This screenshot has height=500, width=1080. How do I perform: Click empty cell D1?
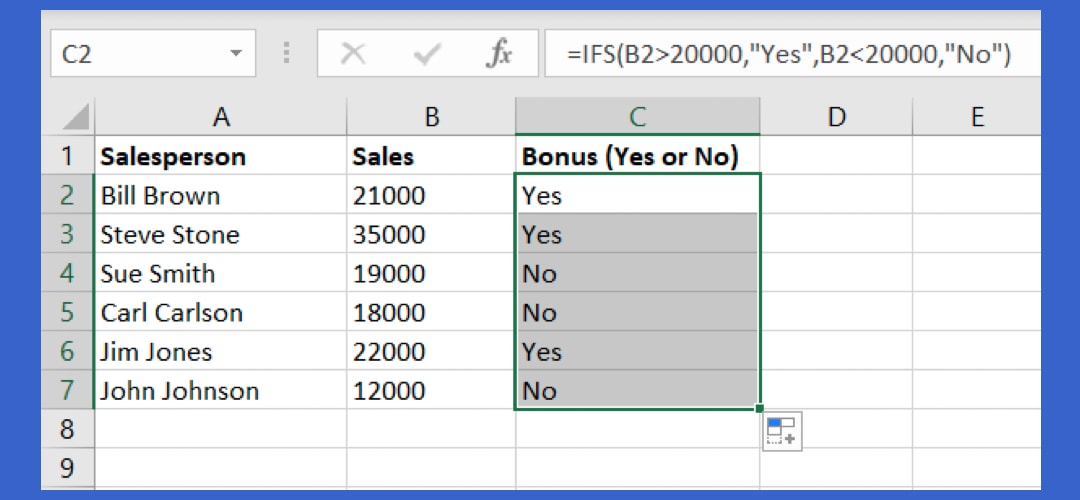pos(836,156)
